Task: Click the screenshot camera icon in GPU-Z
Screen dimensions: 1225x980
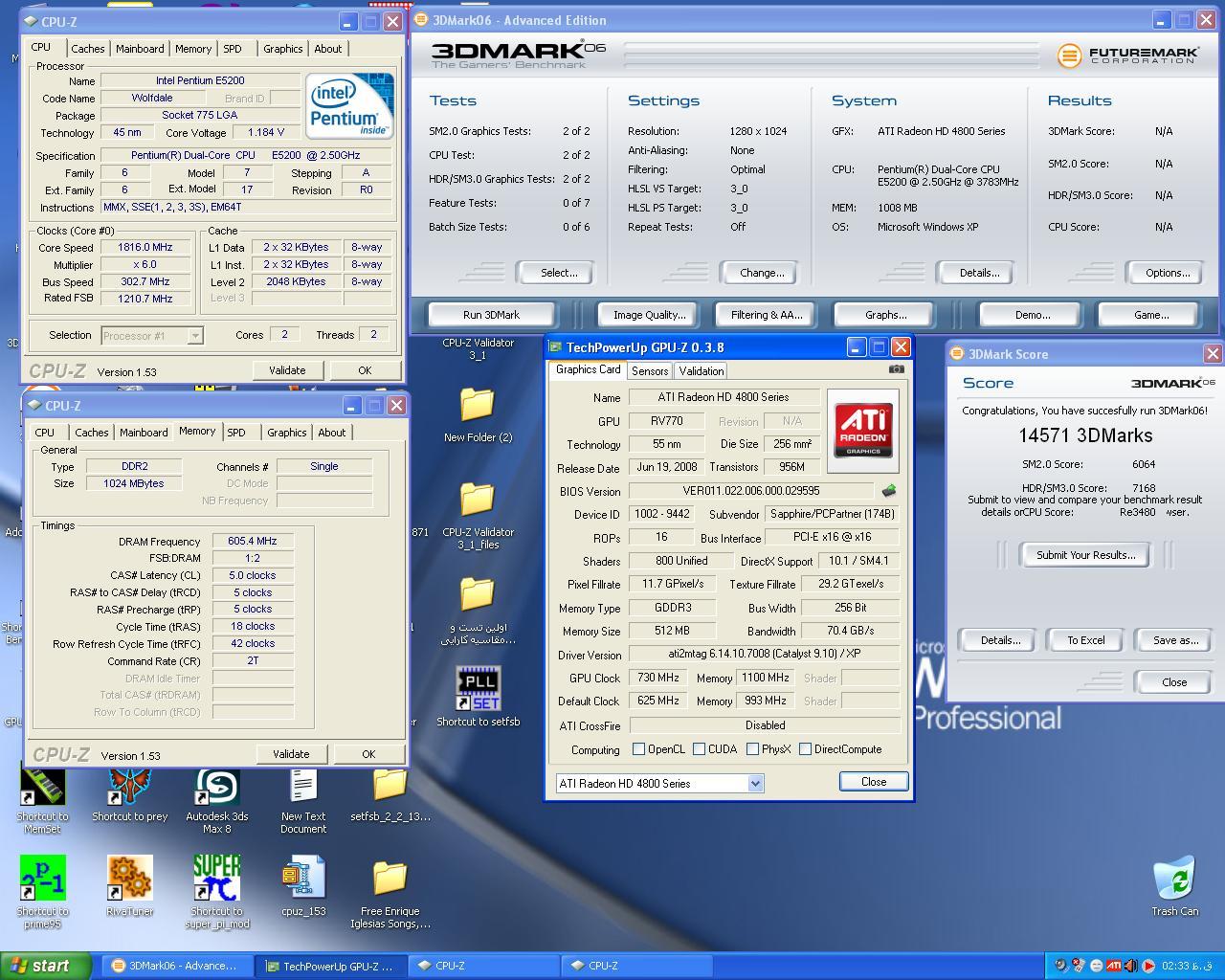Action: point(896,368)
